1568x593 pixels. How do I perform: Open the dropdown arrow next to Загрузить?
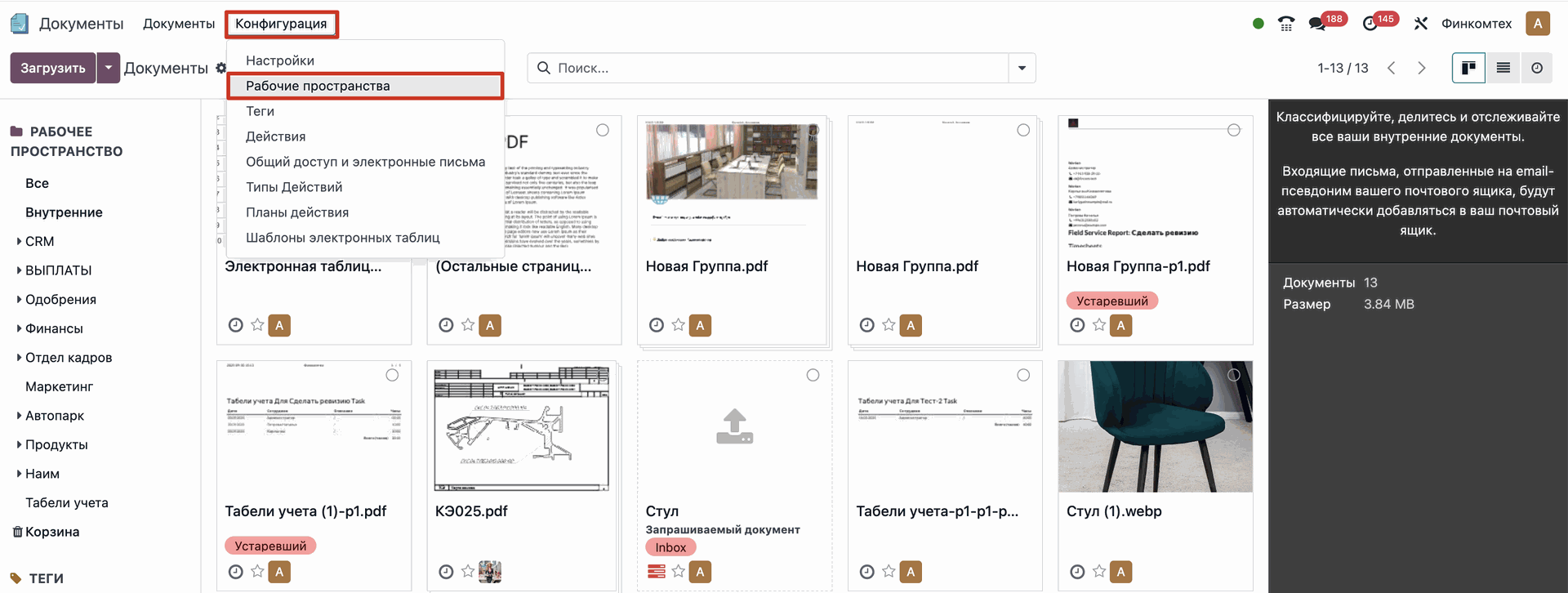pos(108,68)
